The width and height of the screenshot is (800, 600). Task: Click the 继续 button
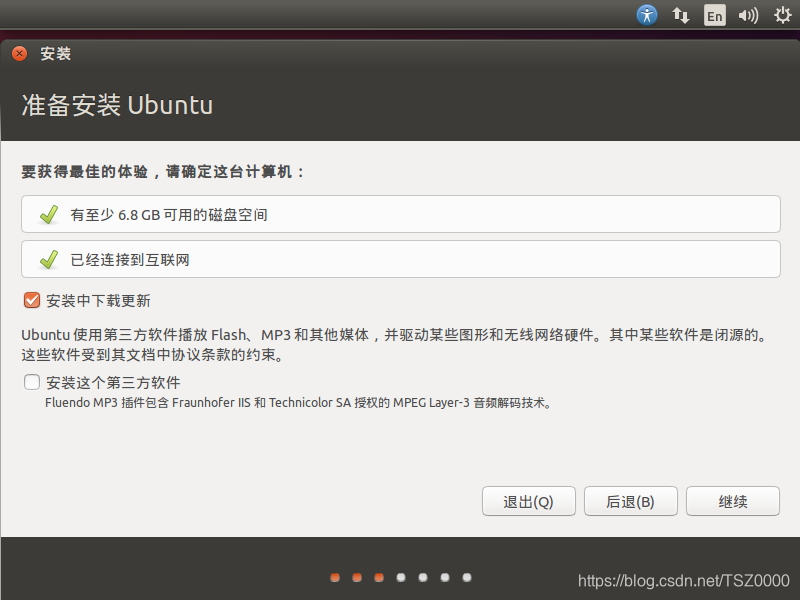(733, 501)
